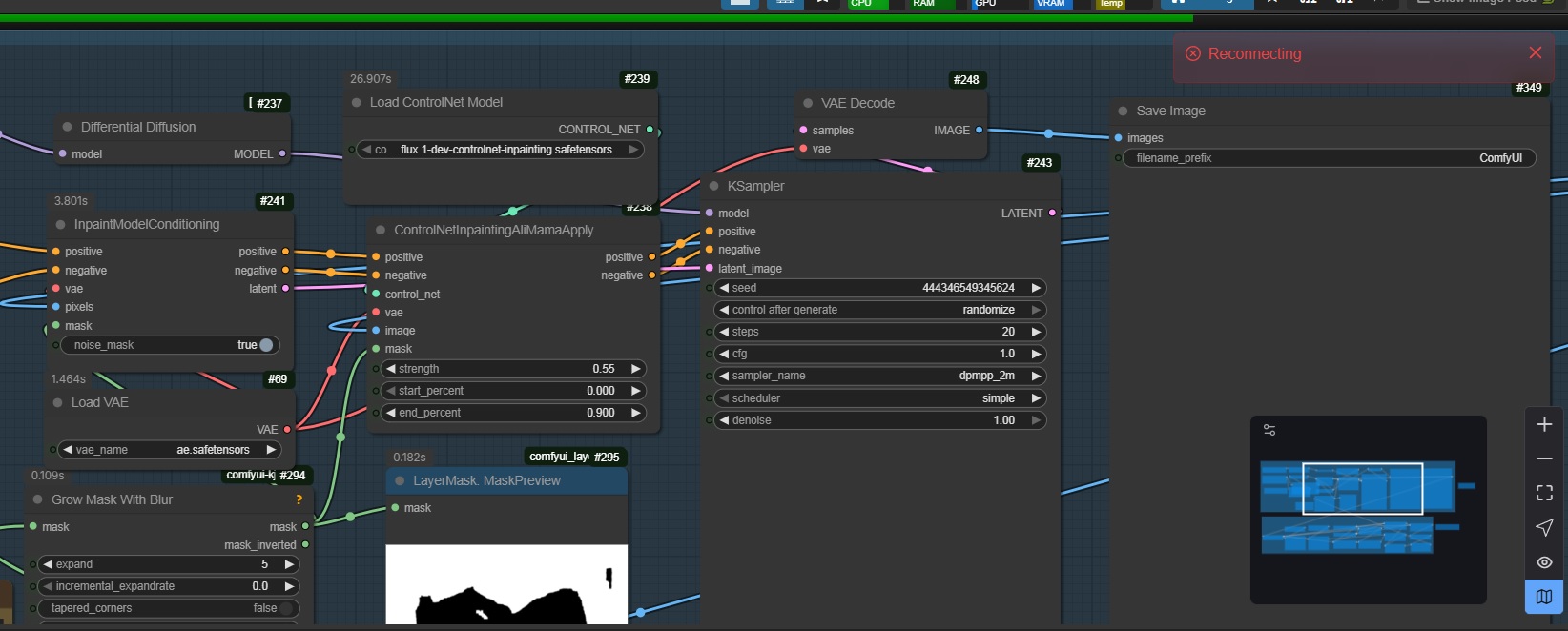Collapse the Grow Mask With Blur node

point(38,499)
